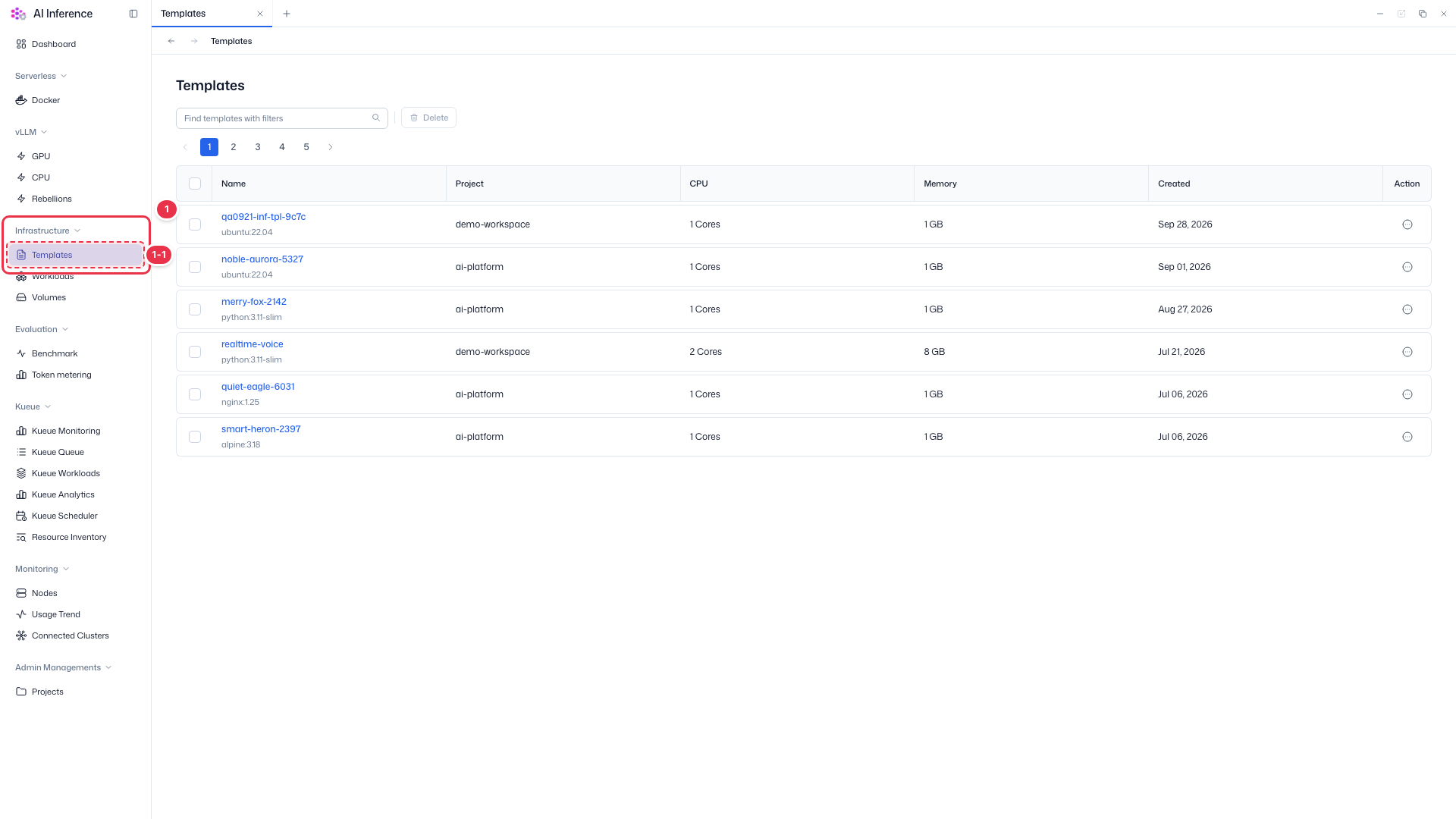Open the quiet-eagle-6031 template link
The width and height of the screenshot is (1456, 819).
(x=258, y=387)
